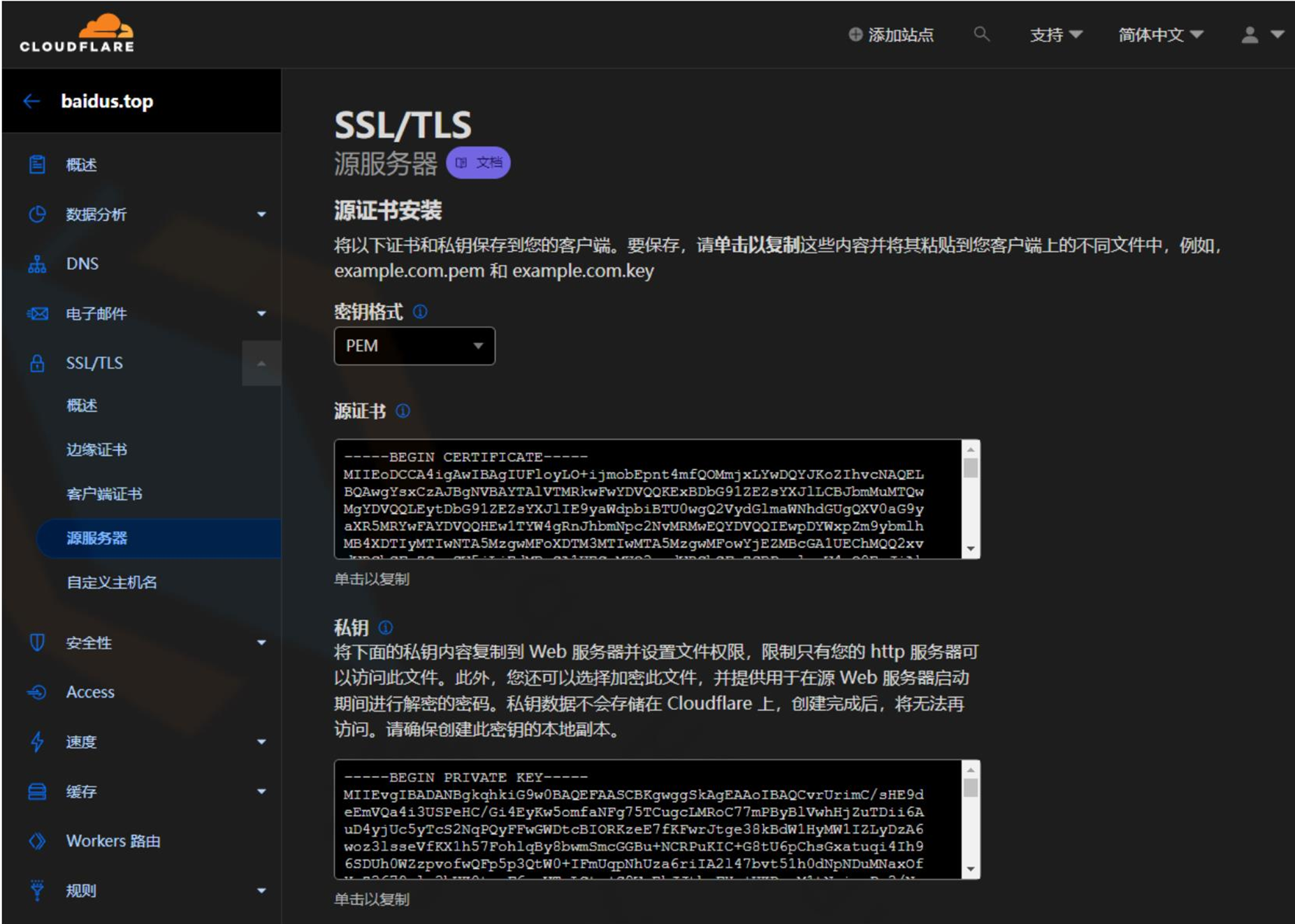Open 客户端证书 submenu item

point(104,494)
